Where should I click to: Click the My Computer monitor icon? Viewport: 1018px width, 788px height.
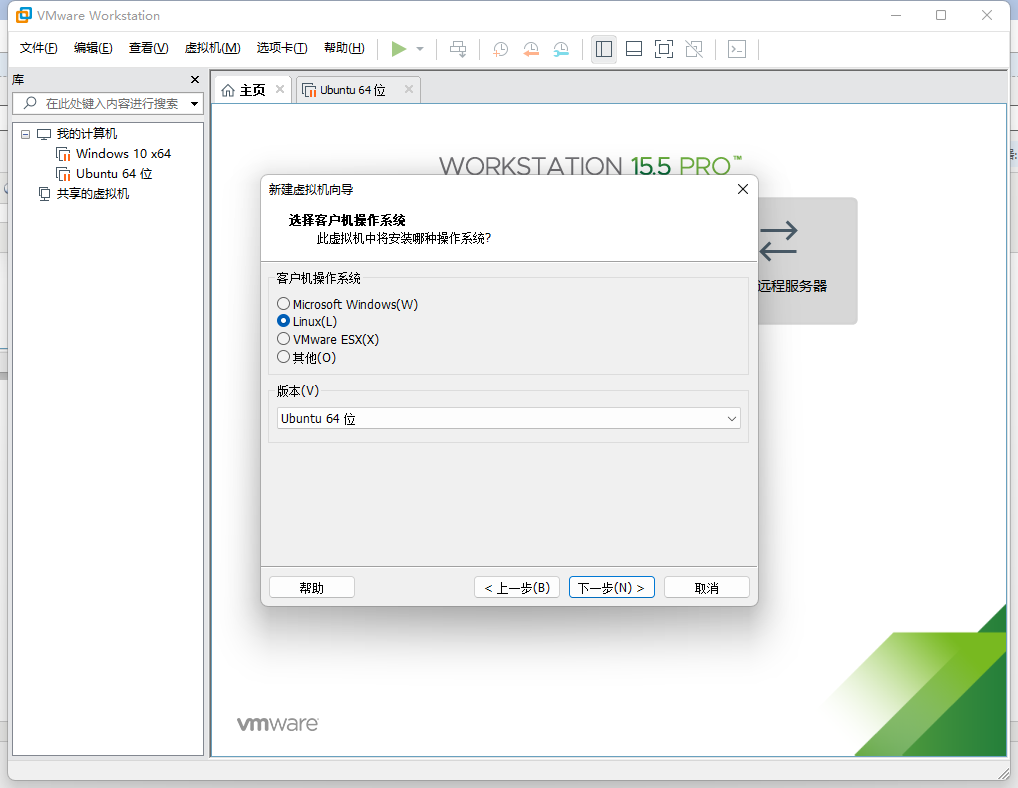click(x=43, y=134)
